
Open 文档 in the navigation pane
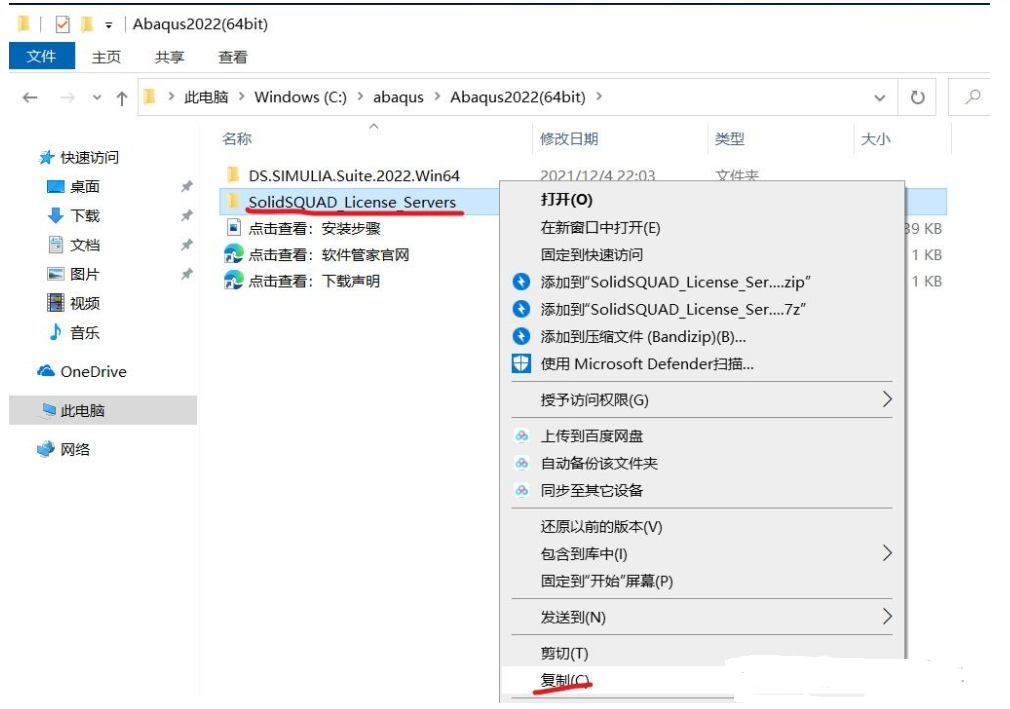pos(84,245)
